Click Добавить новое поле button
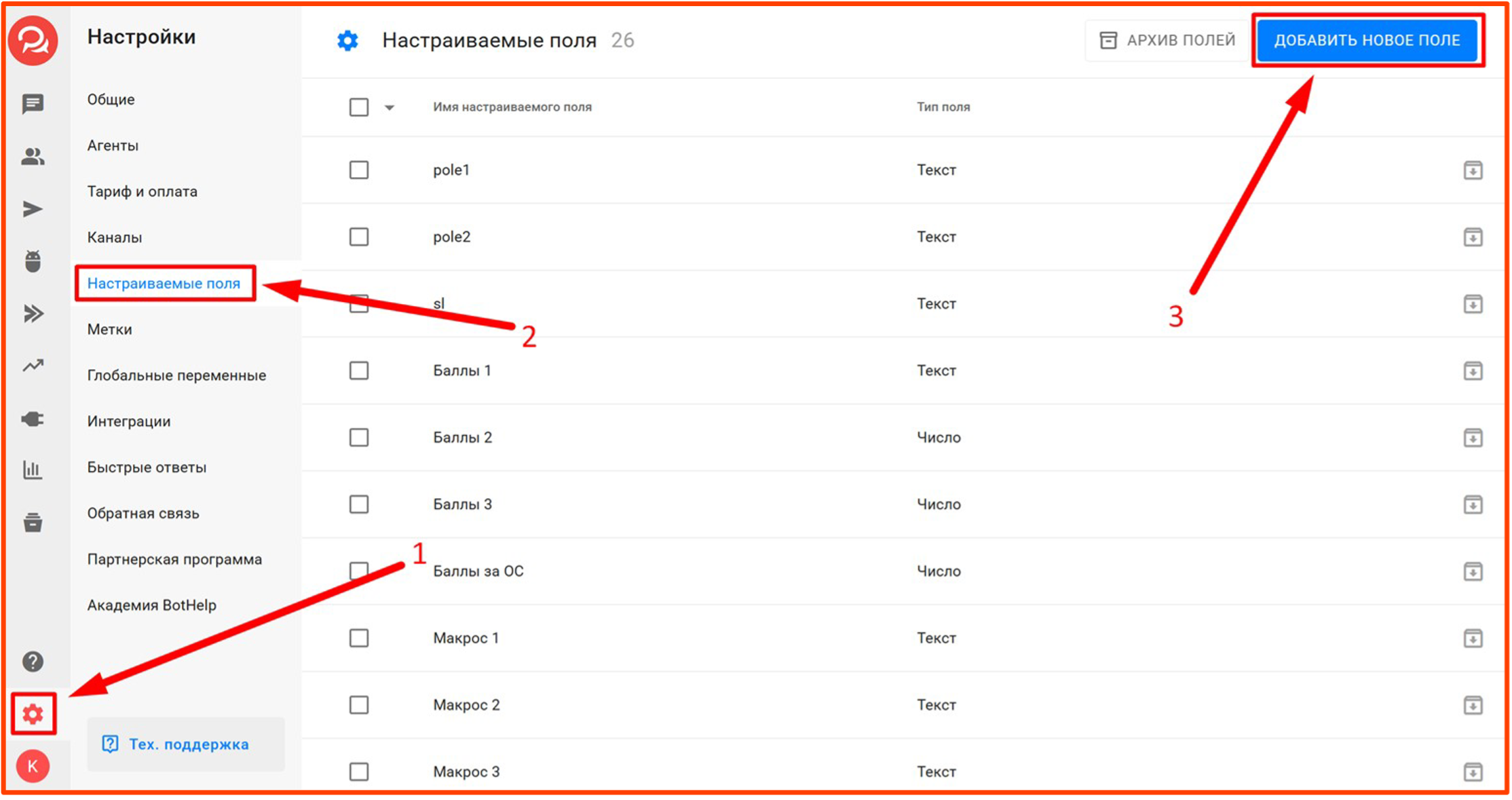This screenshot has height=800, width=1512. (x=1367, y=41)
